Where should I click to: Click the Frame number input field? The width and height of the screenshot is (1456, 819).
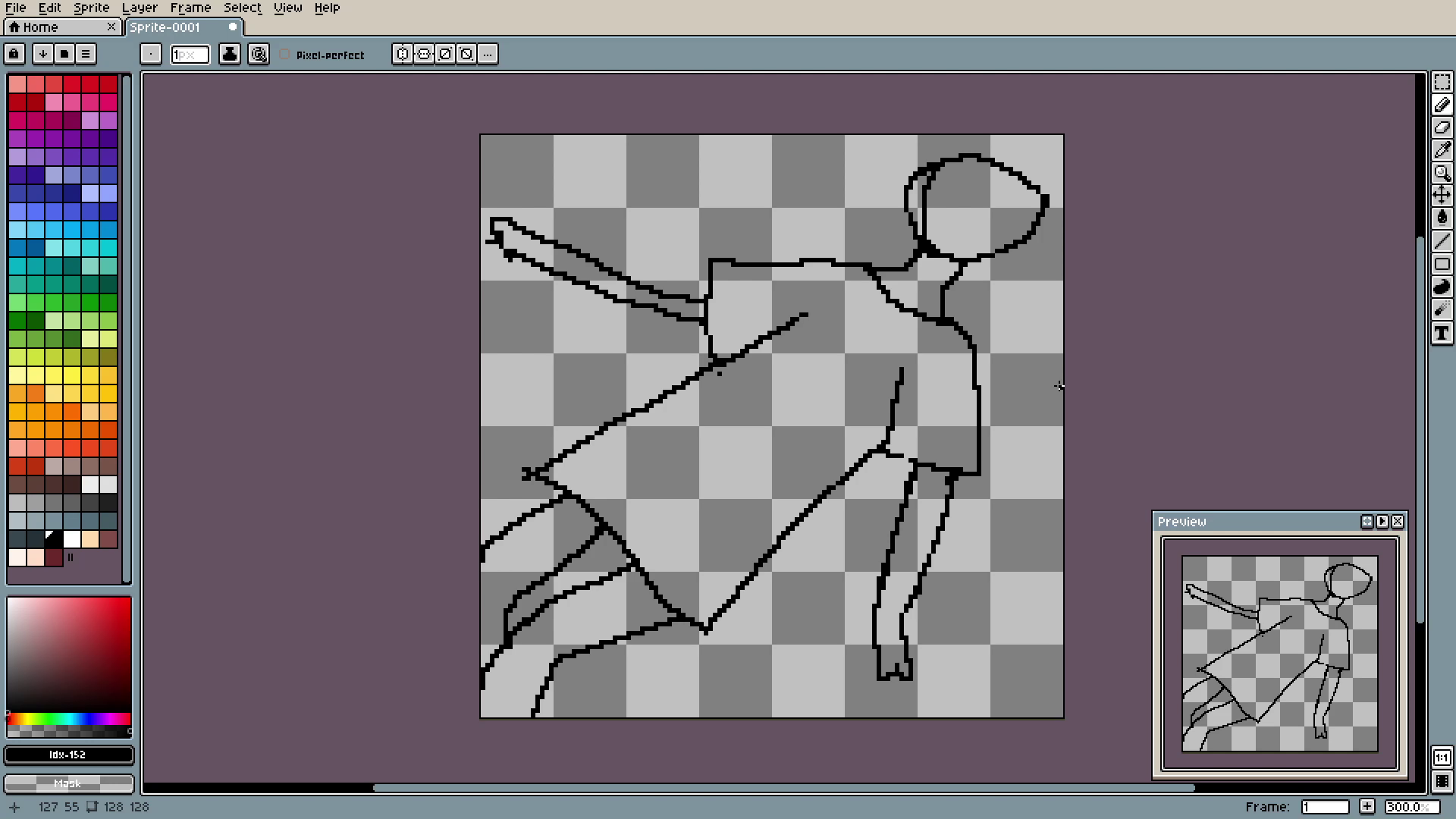click(x=1324, y=807)
